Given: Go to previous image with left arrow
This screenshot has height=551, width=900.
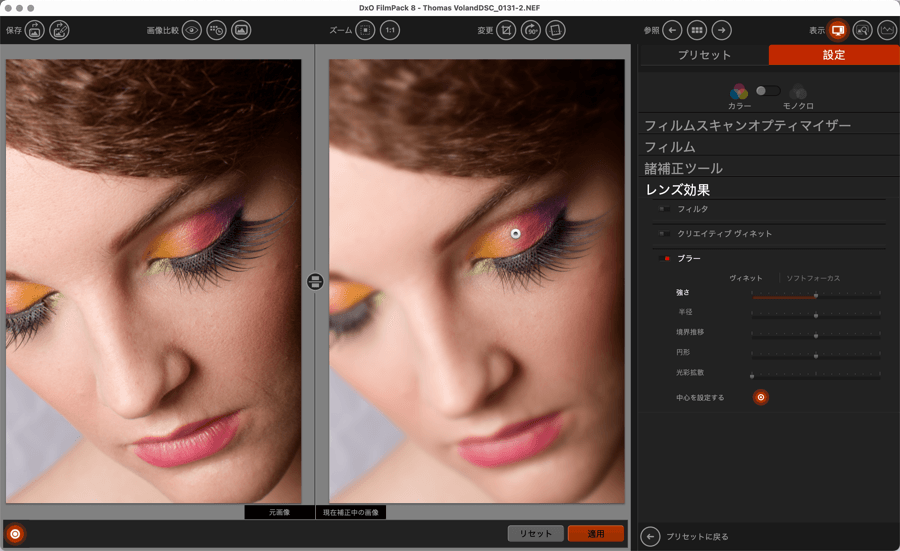Looking at the screenshot, I should pyautogui.click(x=673, y=30).
